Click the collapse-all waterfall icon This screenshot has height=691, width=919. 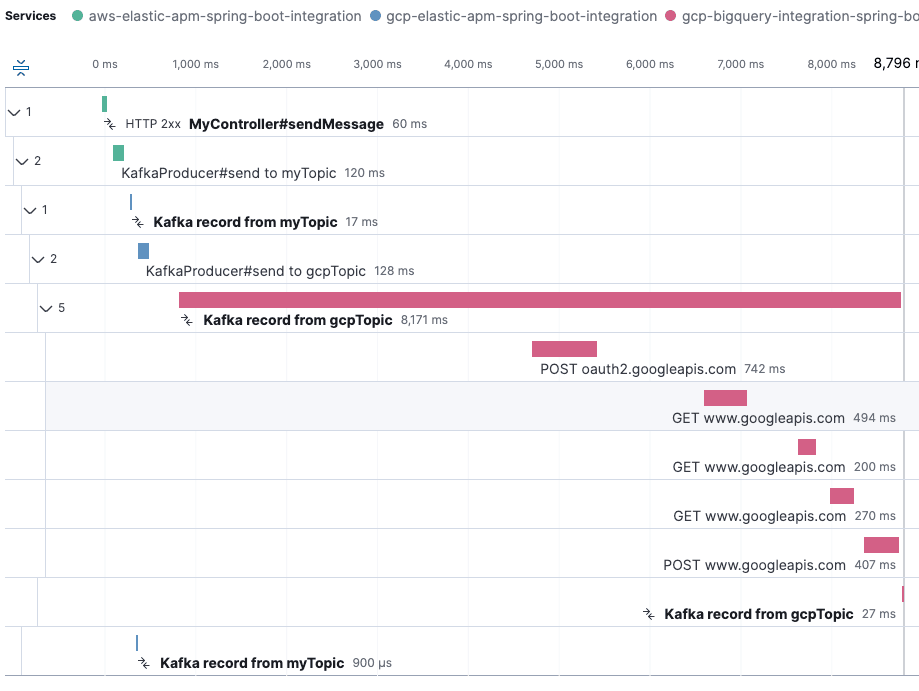coord(21,68)
